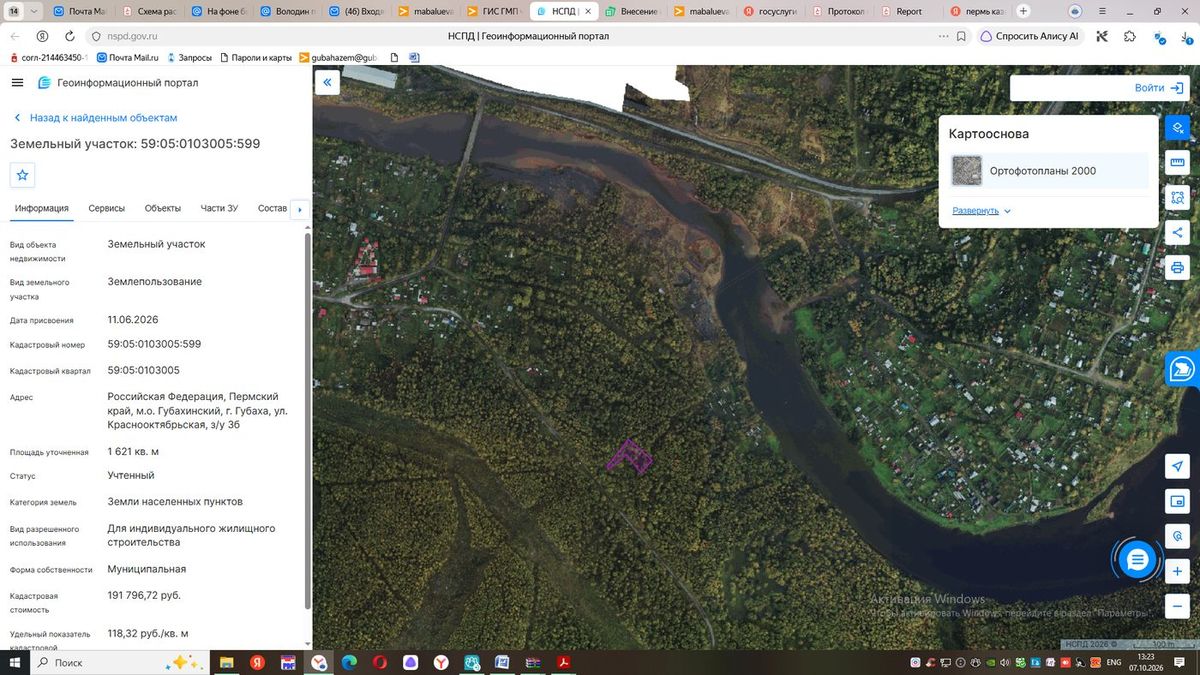Locate my position on the map
1200x675 pixels.
click(1177, 467)
